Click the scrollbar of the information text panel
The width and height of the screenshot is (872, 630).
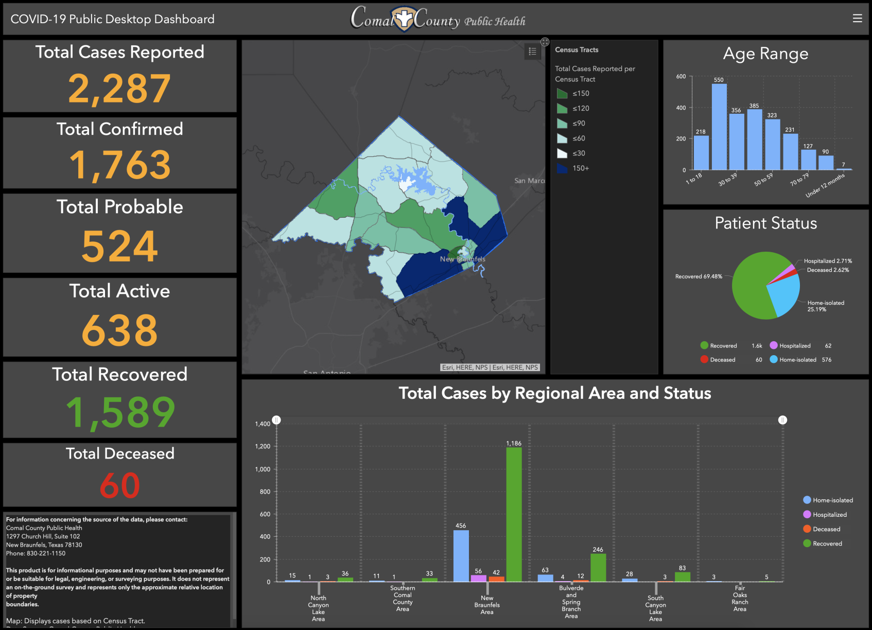click(233, 570)
